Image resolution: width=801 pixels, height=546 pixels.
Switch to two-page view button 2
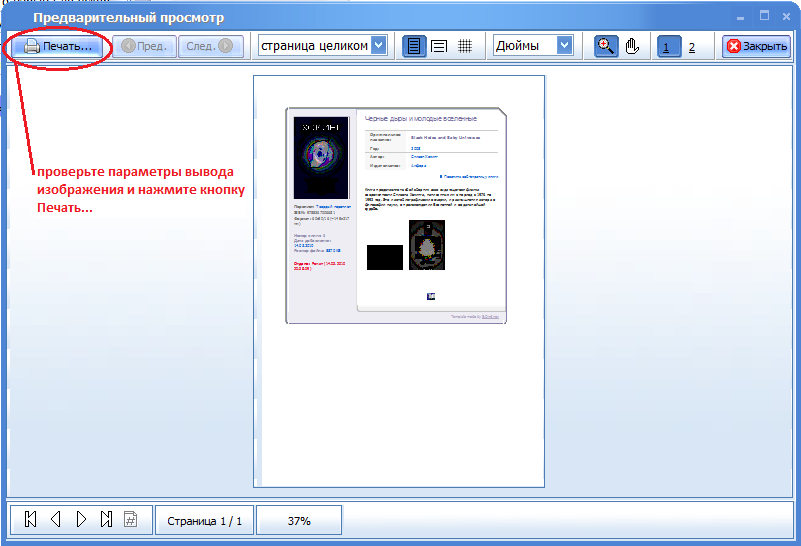692,47
